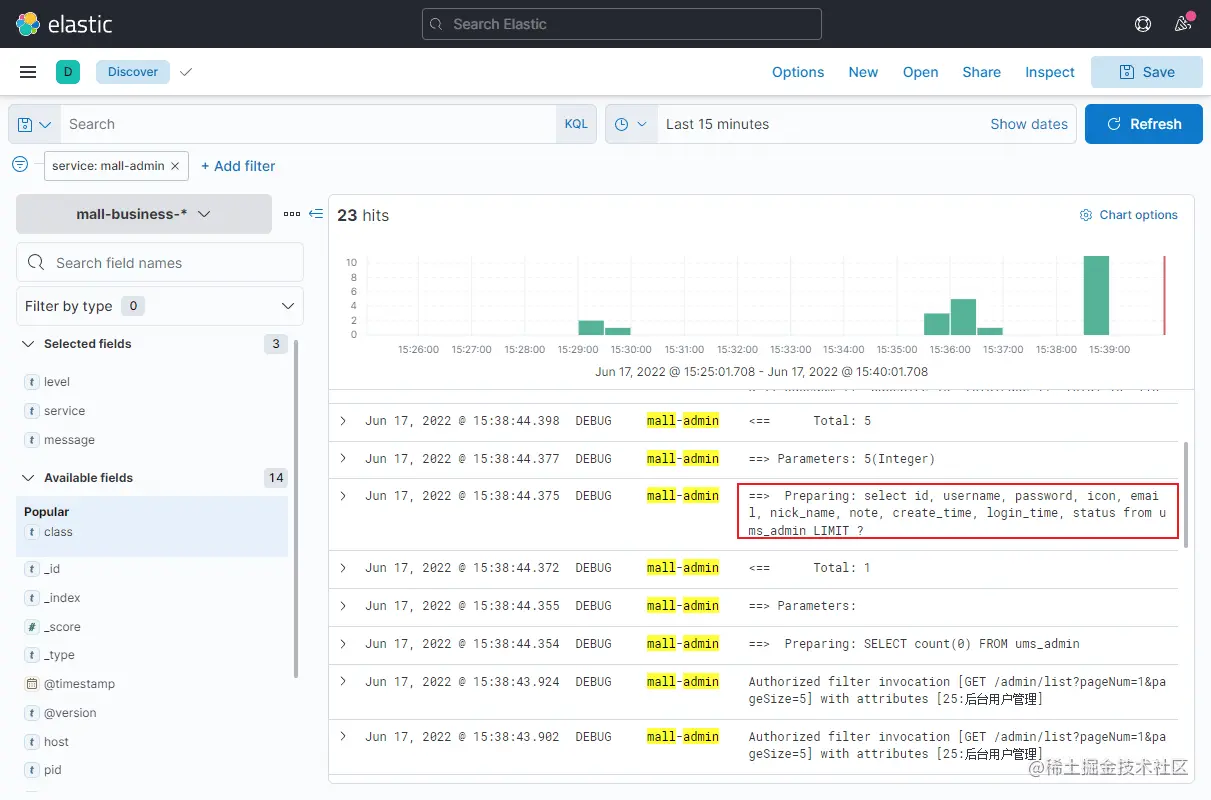Click the level field type icon

[x=32, y=382]
